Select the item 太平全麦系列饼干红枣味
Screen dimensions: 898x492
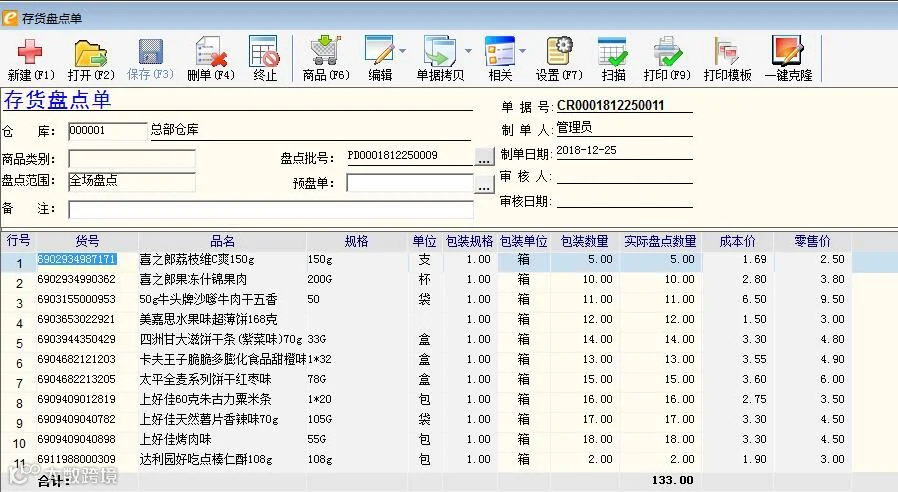click(206, 380)
